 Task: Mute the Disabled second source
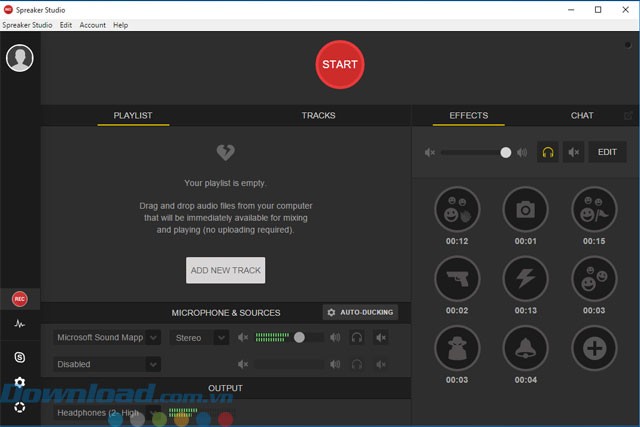381,364
